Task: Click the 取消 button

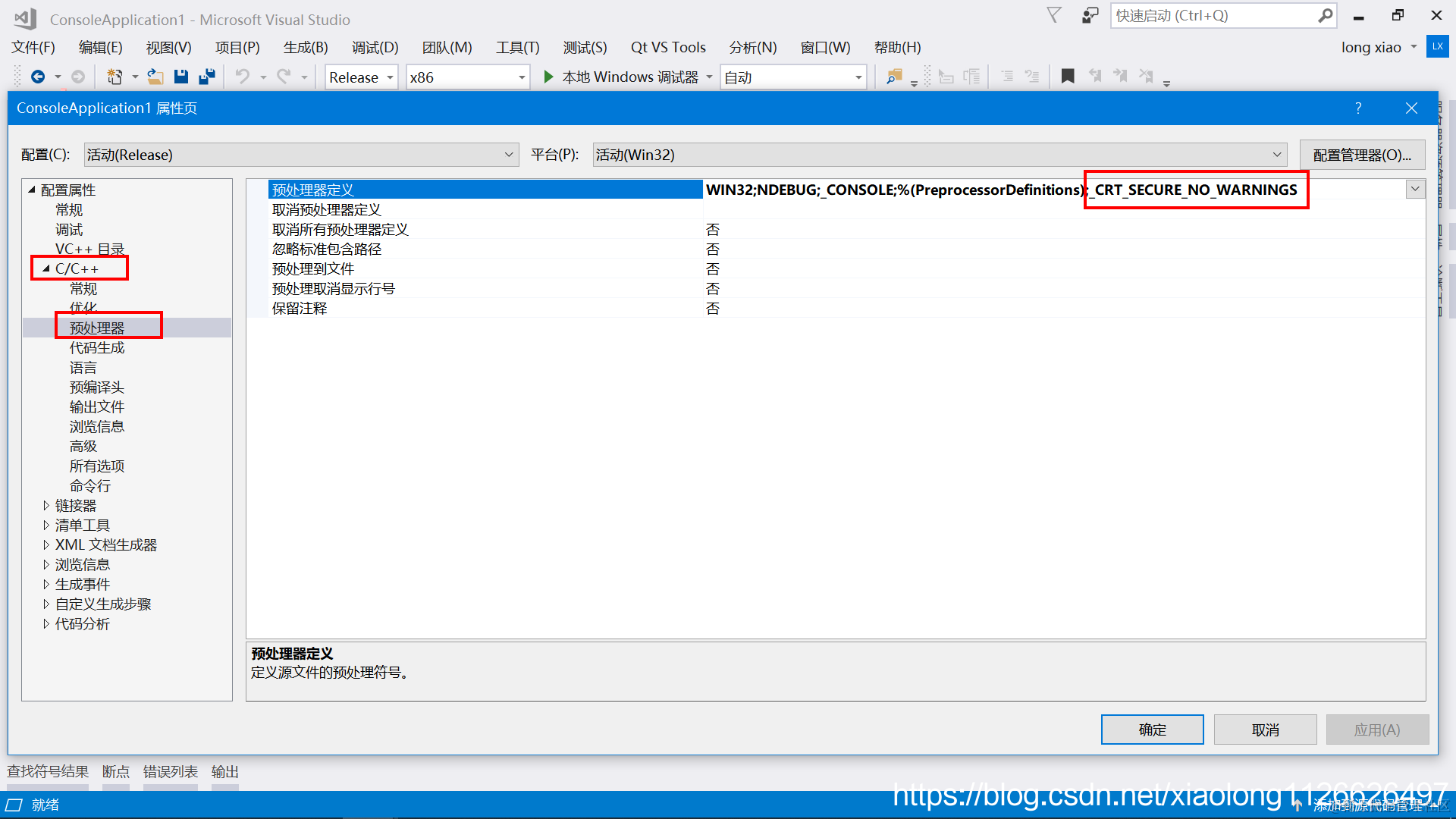Action: [1265, 730]
